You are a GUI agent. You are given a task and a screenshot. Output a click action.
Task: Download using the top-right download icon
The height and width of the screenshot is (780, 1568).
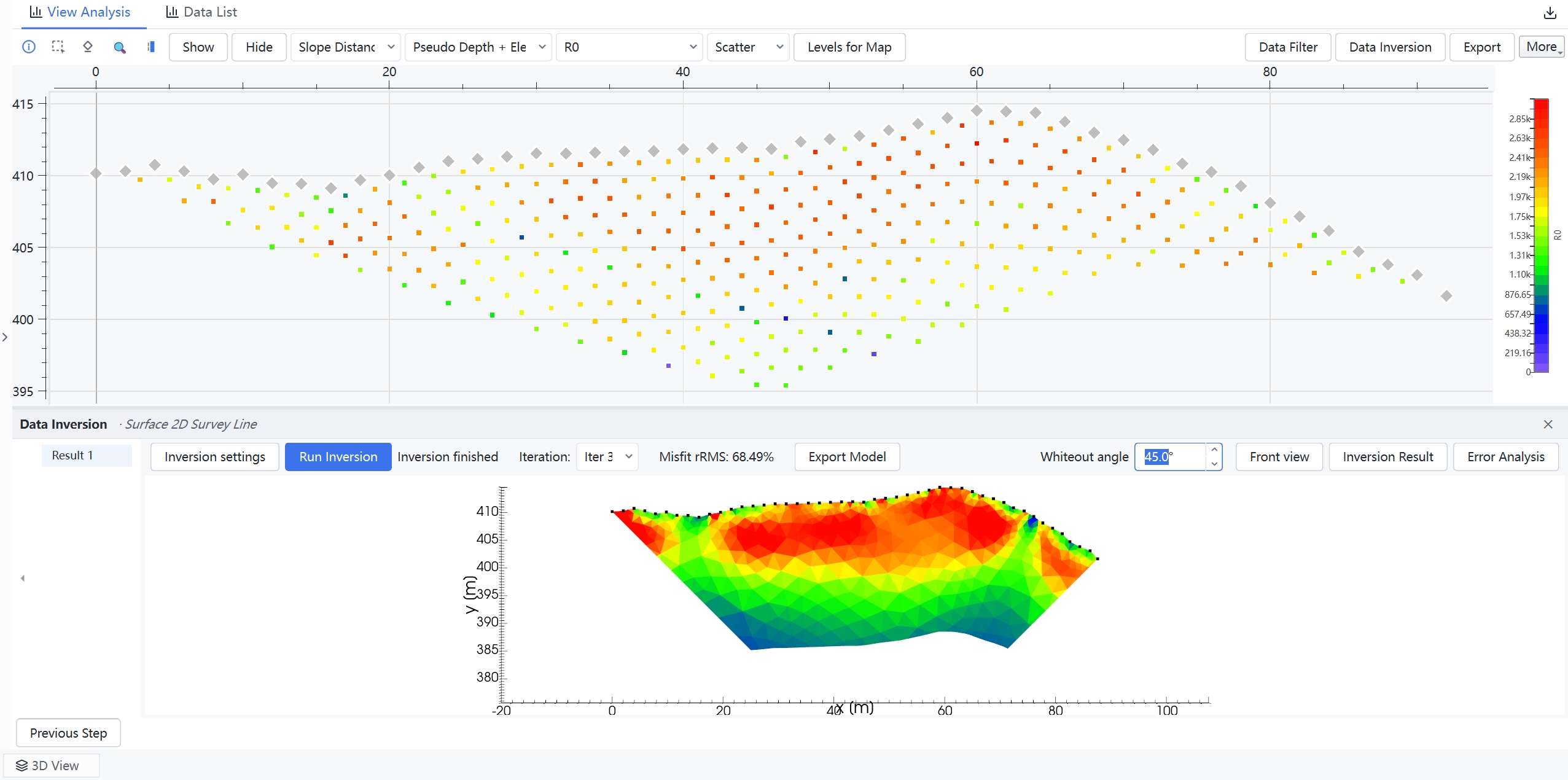pyautogui.click(x=1550, y=12)
